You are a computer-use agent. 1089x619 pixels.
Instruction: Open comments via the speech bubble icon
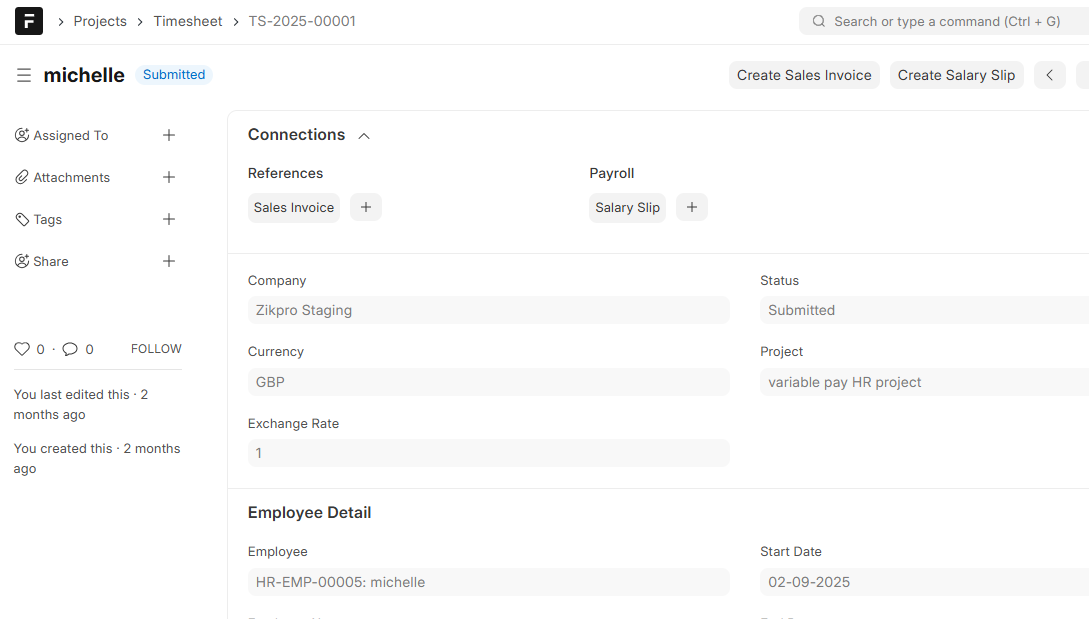tap(70, 349)
